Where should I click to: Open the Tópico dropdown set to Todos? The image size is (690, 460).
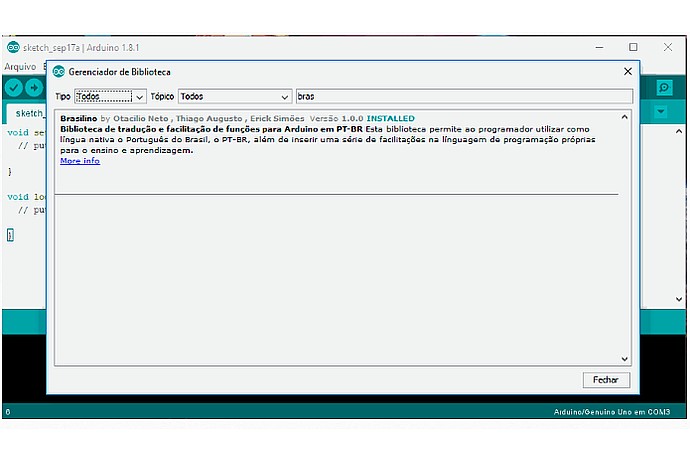pos(235,96)
